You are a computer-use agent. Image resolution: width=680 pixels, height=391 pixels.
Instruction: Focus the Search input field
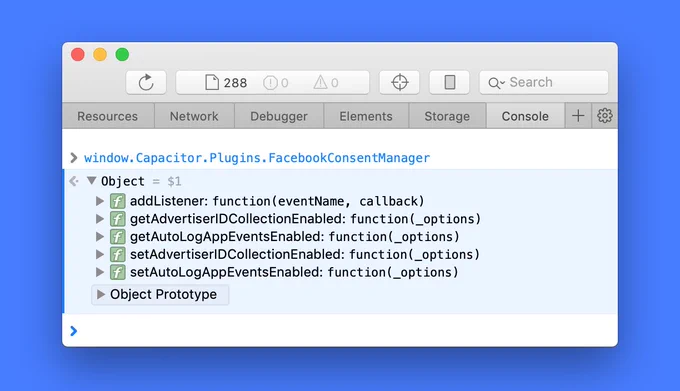(544, 82)
